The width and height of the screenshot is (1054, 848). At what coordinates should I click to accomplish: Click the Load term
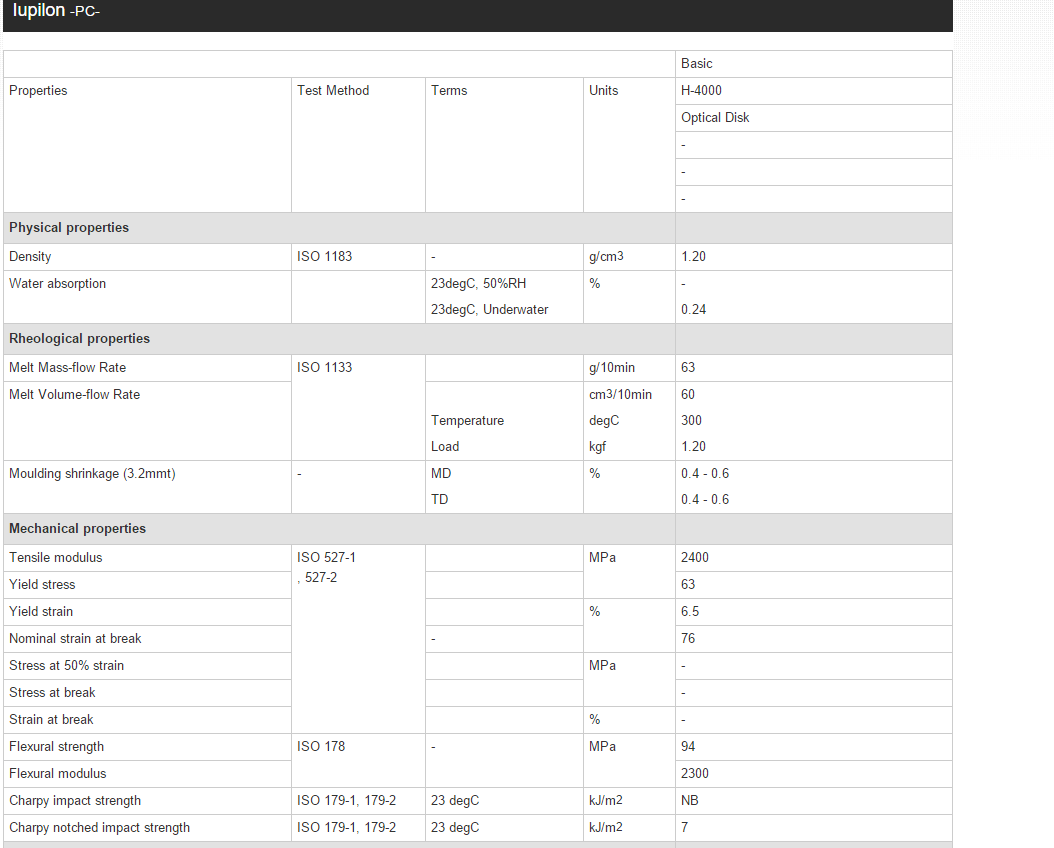coord(445,447)
